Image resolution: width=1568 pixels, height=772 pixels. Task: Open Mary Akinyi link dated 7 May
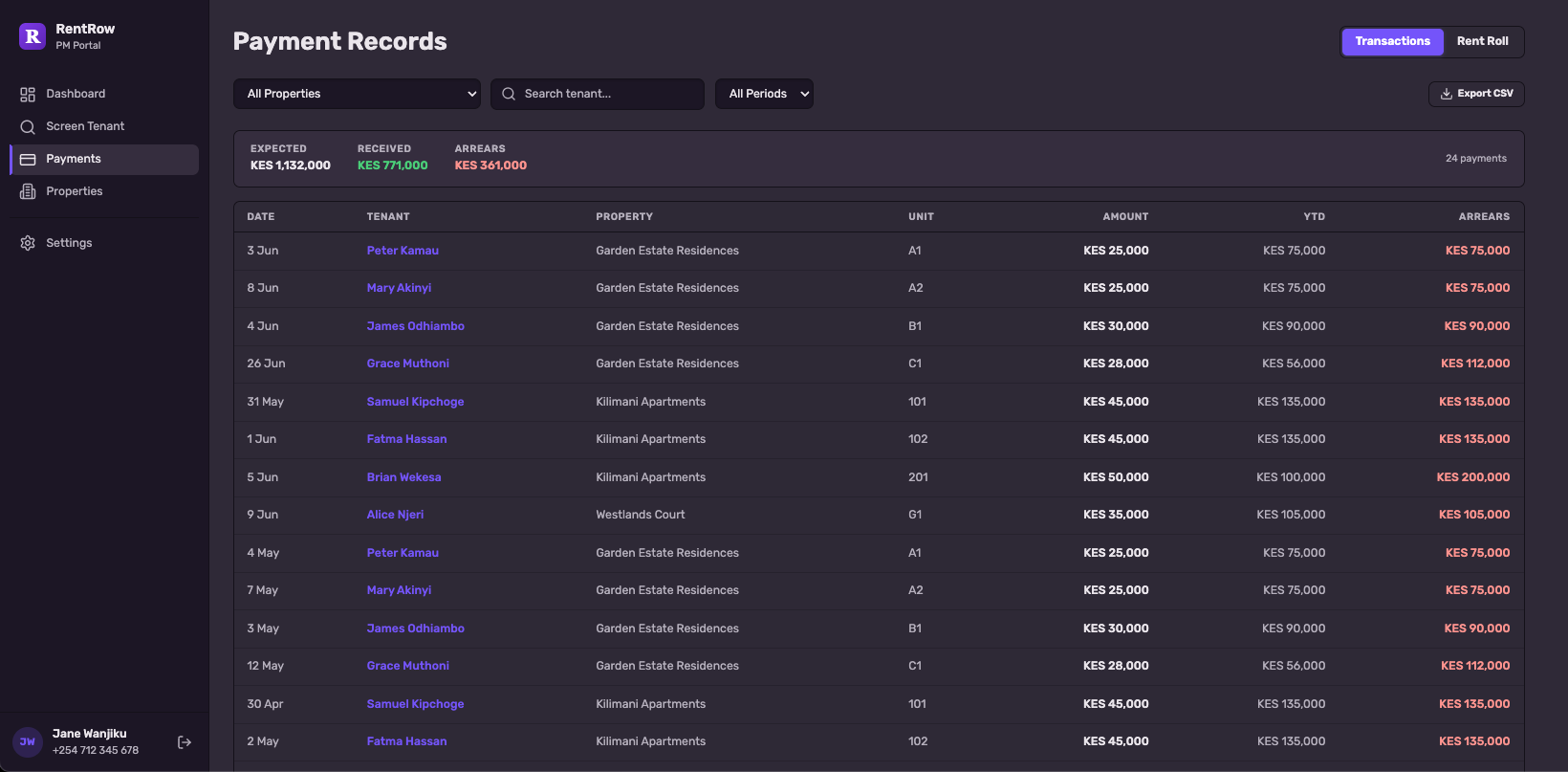(x=399, y=590)
